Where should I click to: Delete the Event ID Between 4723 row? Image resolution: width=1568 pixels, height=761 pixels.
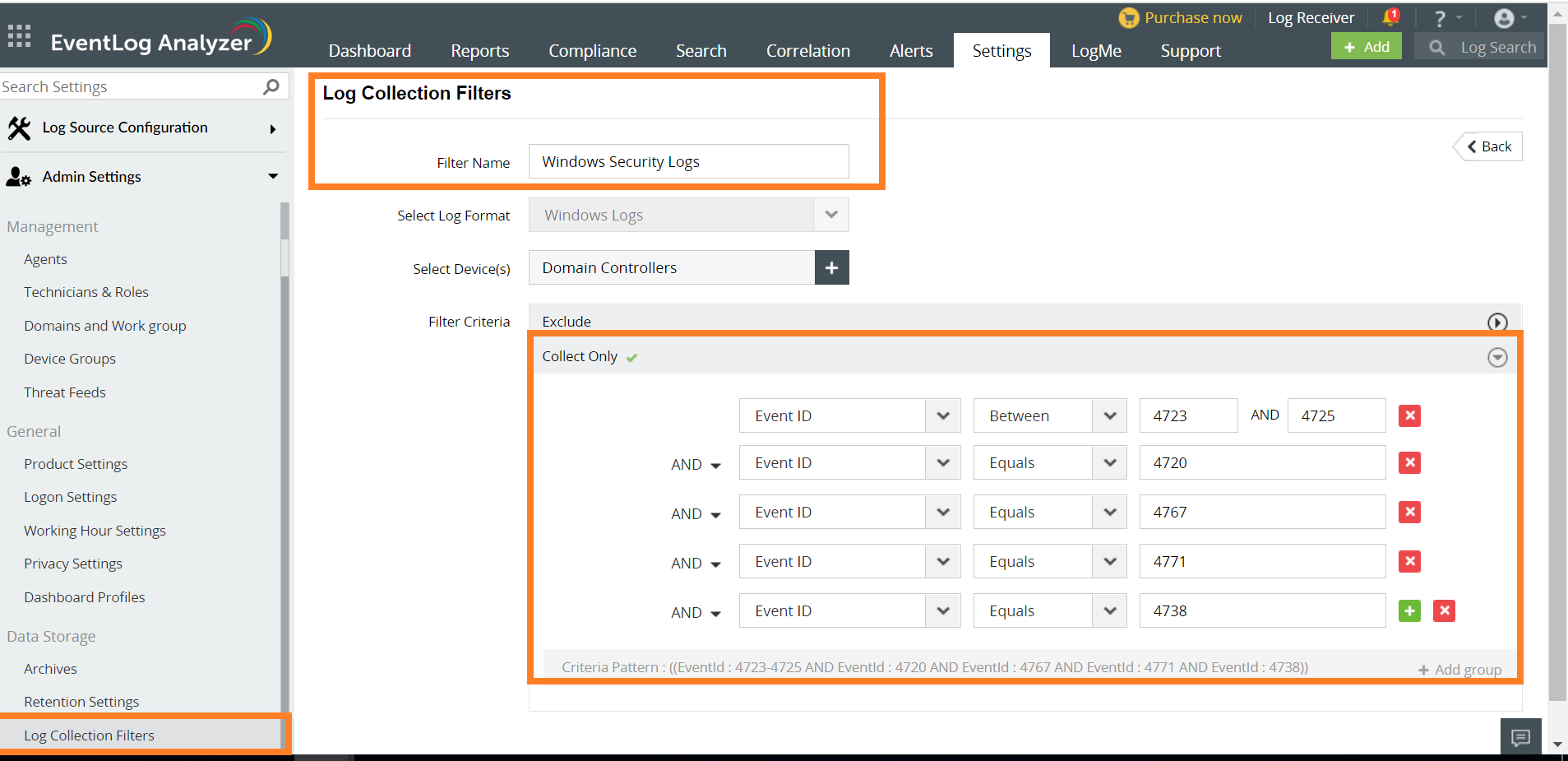1409,415
